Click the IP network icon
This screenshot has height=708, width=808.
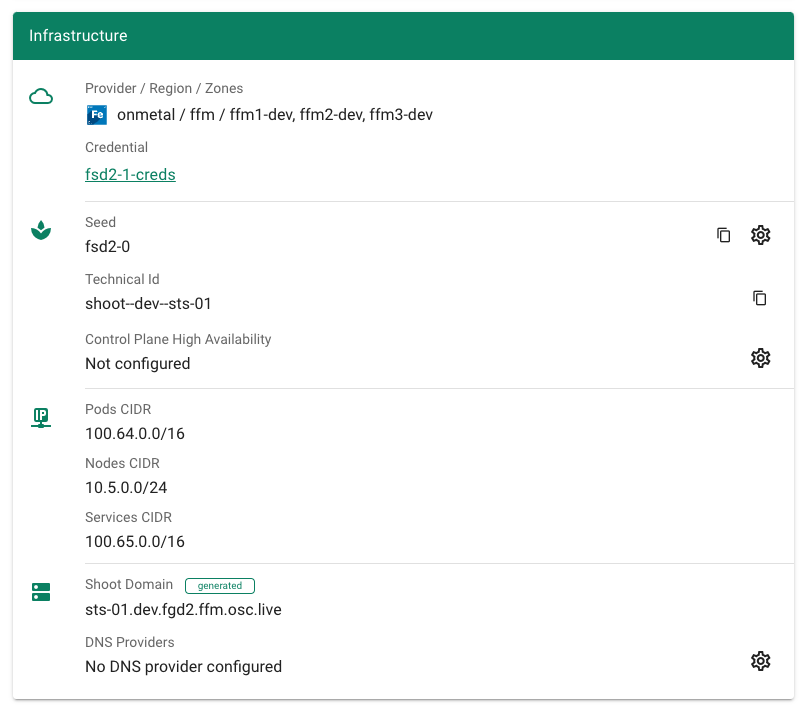(x=41, y=418)
